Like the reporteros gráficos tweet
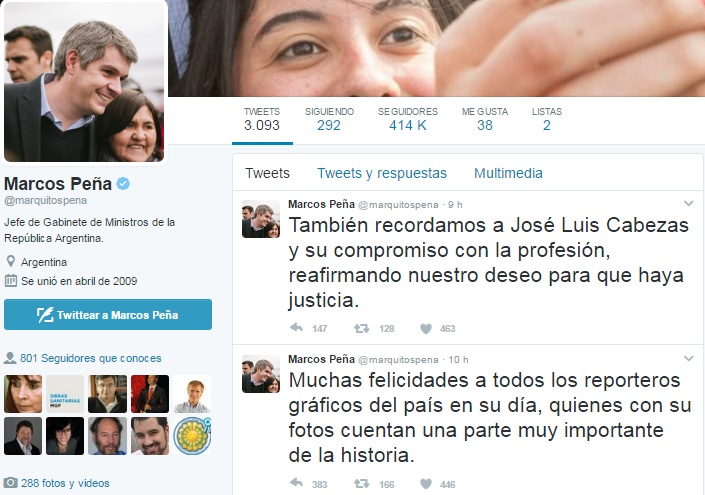705x495 pixels. pos(426,484)
